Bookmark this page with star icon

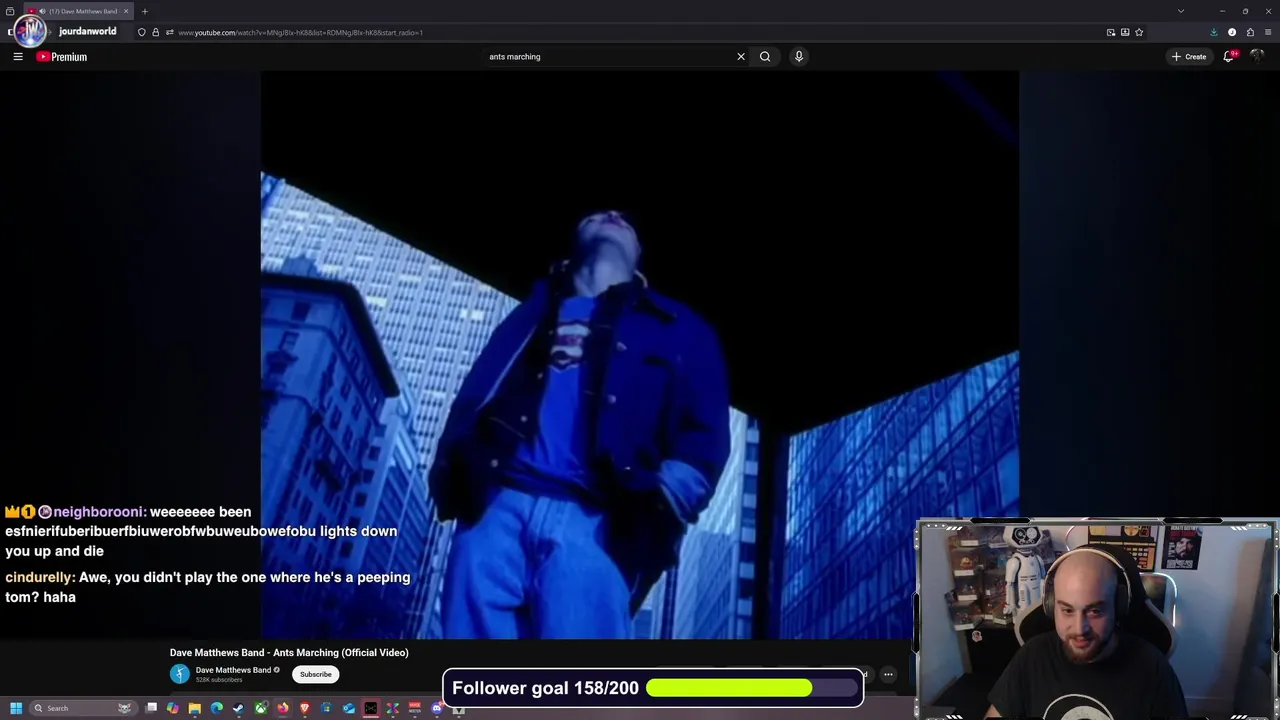[1139, 32]
